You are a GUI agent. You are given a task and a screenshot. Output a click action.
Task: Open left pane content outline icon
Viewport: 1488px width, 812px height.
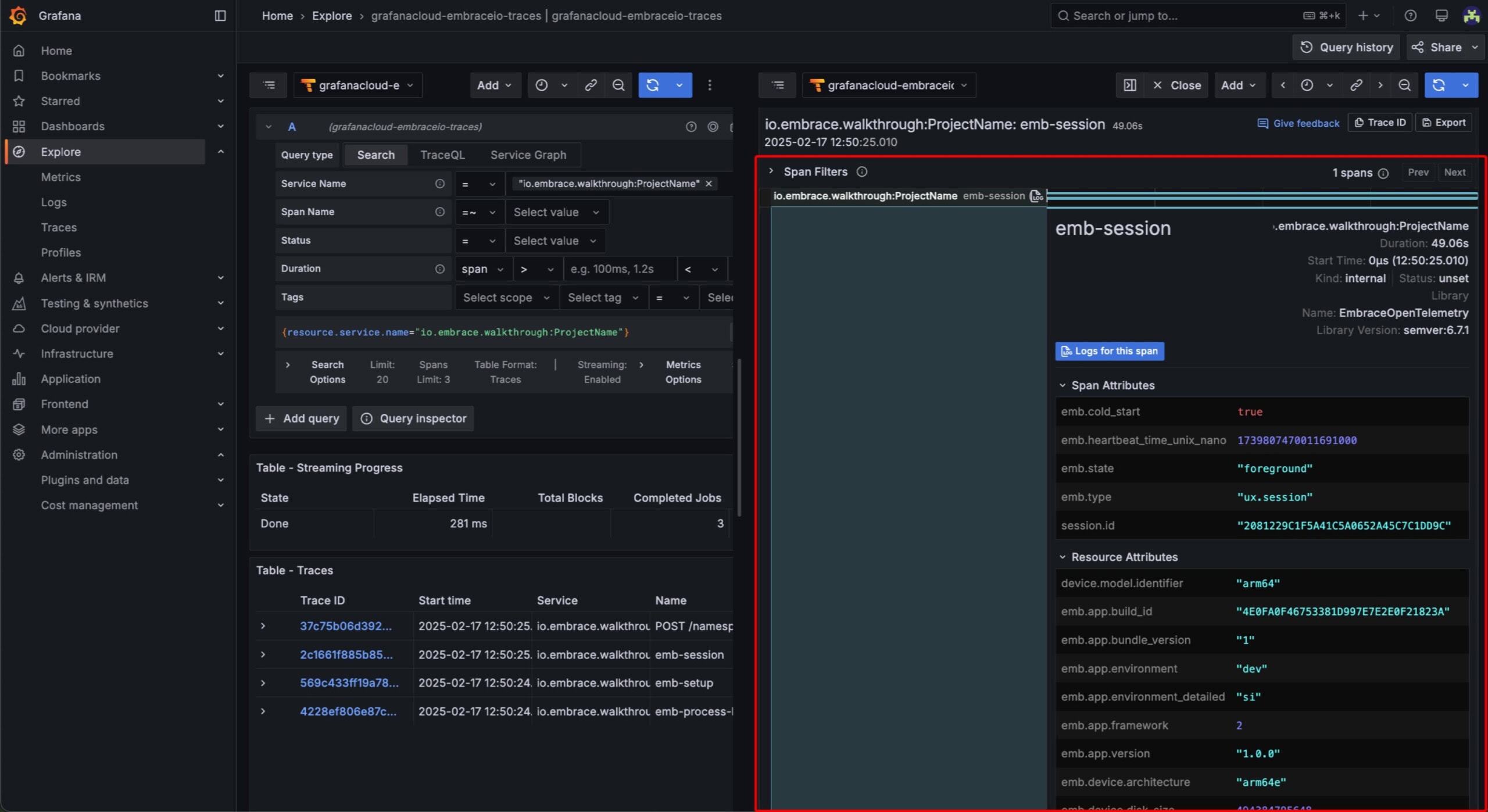[x=269, y=85]
